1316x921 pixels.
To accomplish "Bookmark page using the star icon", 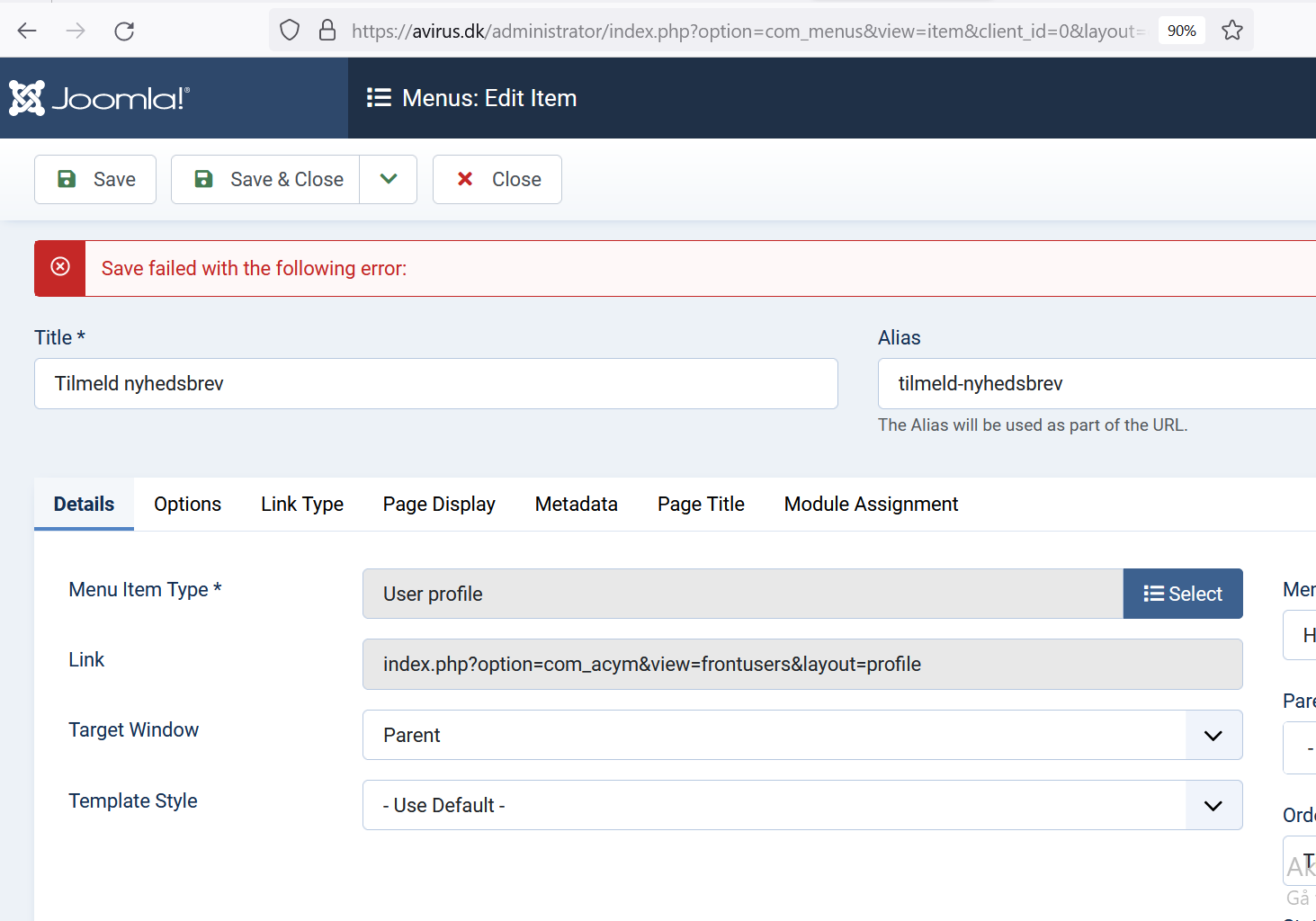I will (1231, 31).
